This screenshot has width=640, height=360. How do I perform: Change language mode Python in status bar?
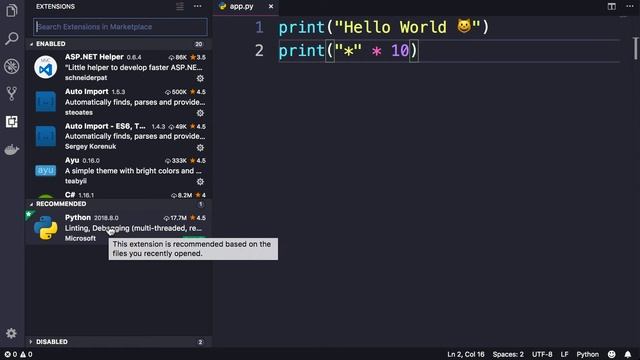click(x=587, y=354)
